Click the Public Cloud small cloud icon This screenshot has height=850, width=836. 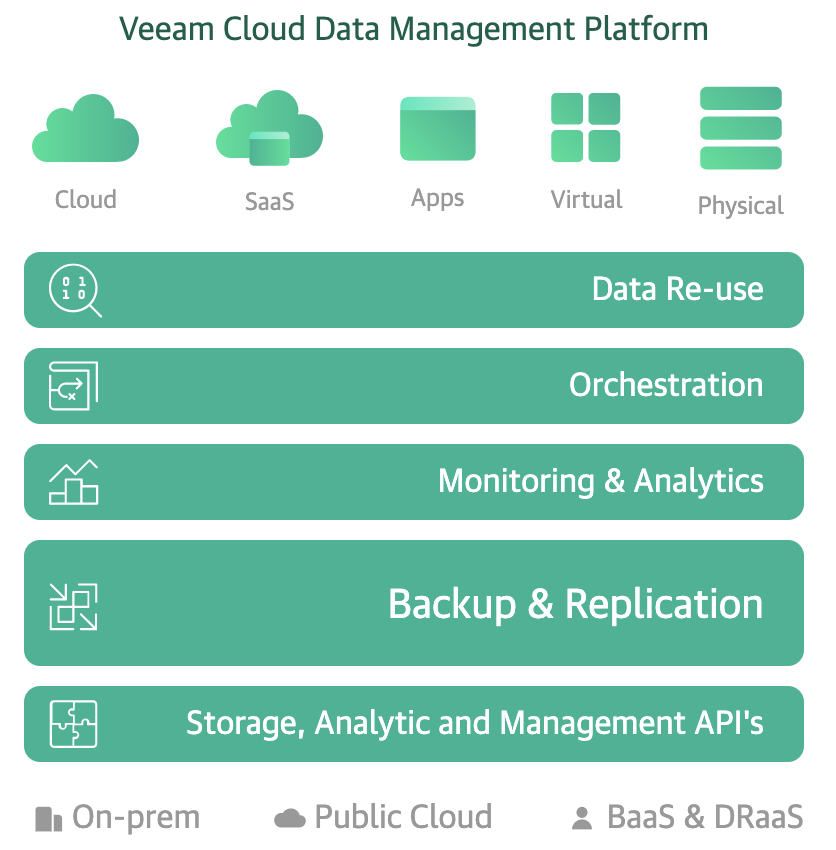289,819
